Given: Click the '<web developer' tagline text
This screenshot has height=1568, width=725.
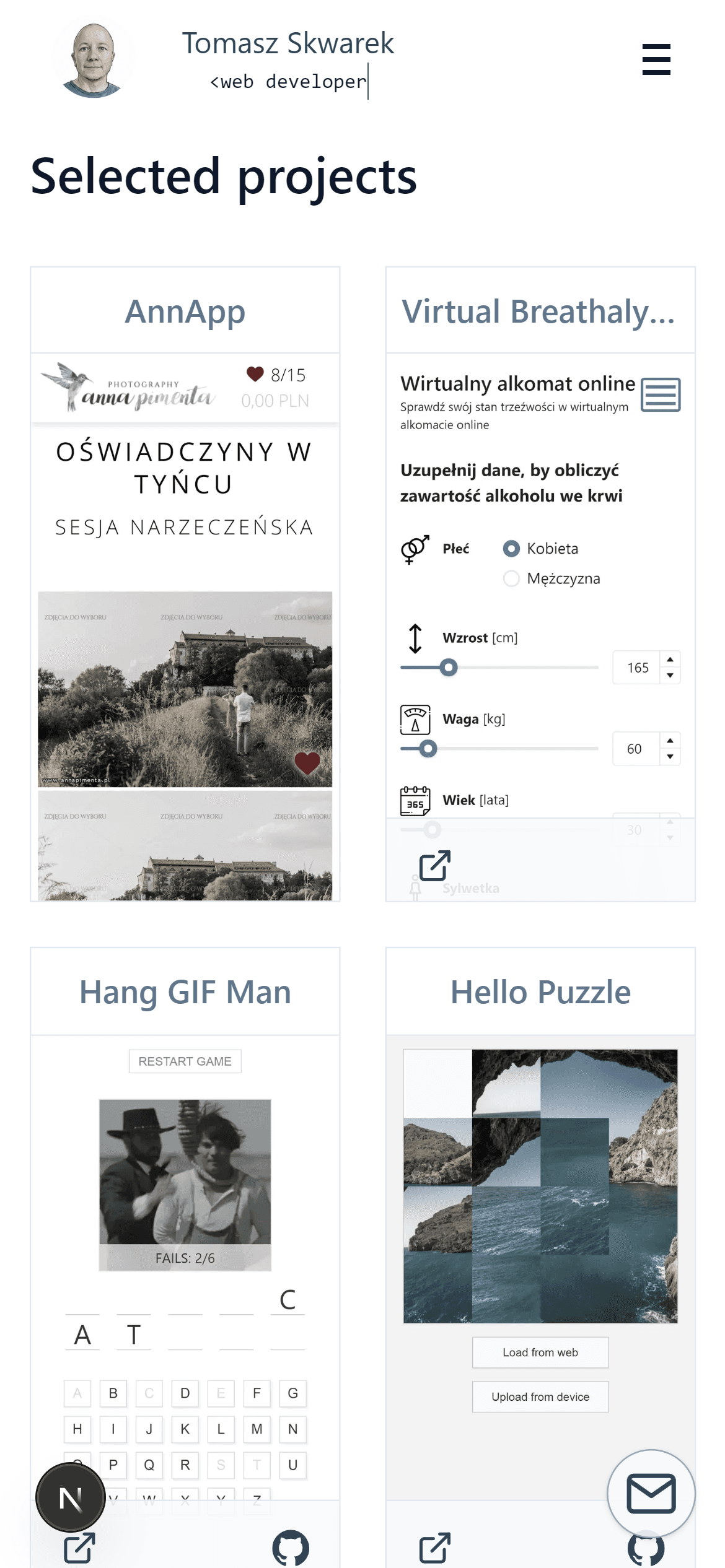Looking at the screenshot, I should [288, 82].
